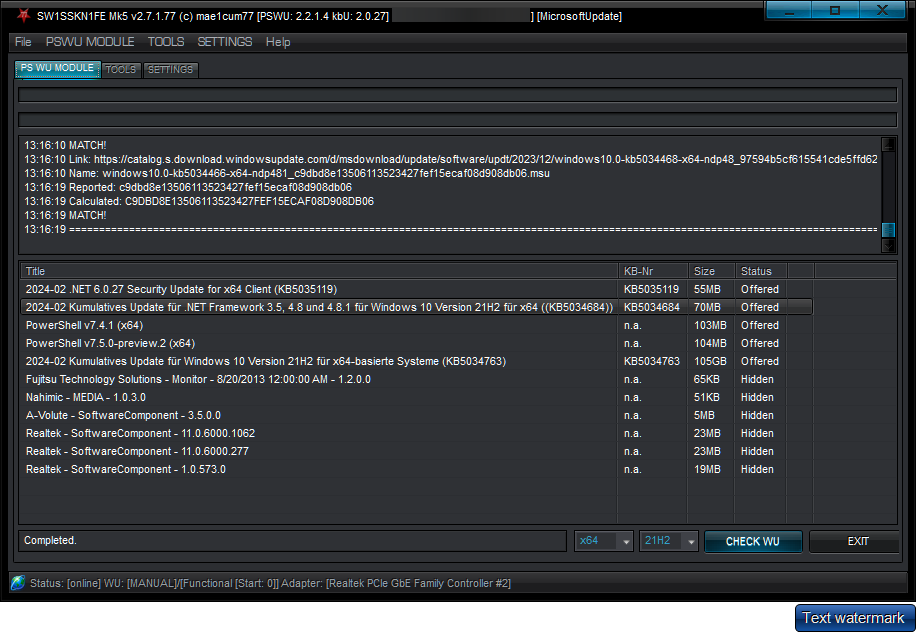Maximize the SW1SSKN1FE window
This screenshot has width=916, height=632.
[x=835, y=11]
